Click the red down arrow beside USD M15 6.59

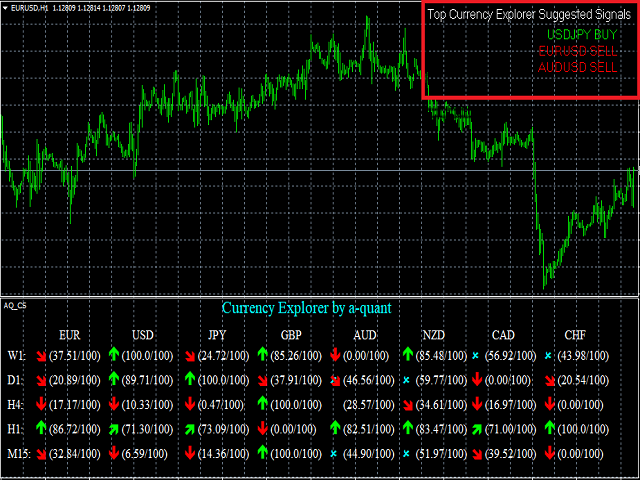[114, 453]
